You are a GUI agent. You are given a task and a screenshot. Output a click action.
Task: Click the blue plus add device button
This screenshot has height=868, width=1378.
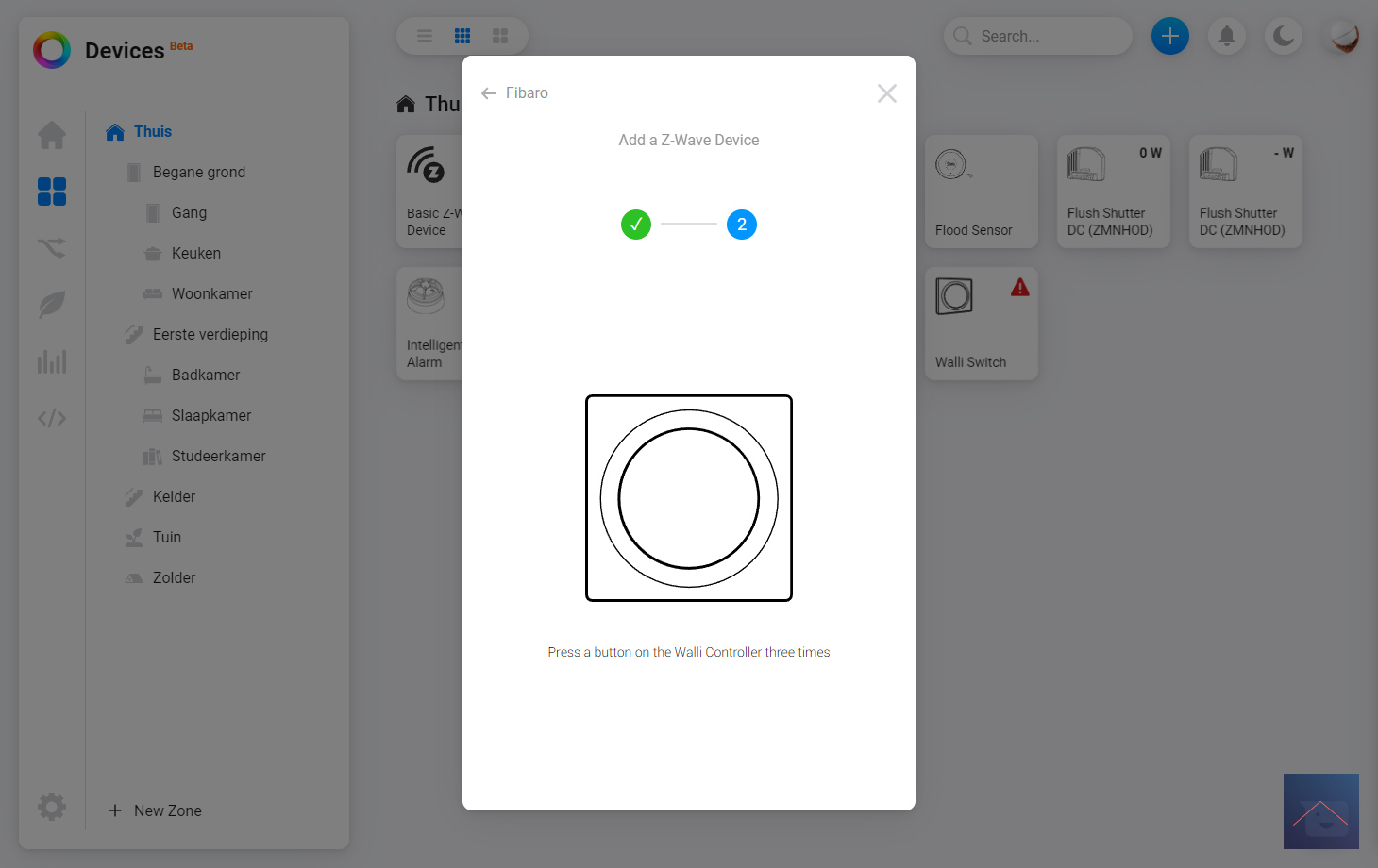tap(1170, 36)
